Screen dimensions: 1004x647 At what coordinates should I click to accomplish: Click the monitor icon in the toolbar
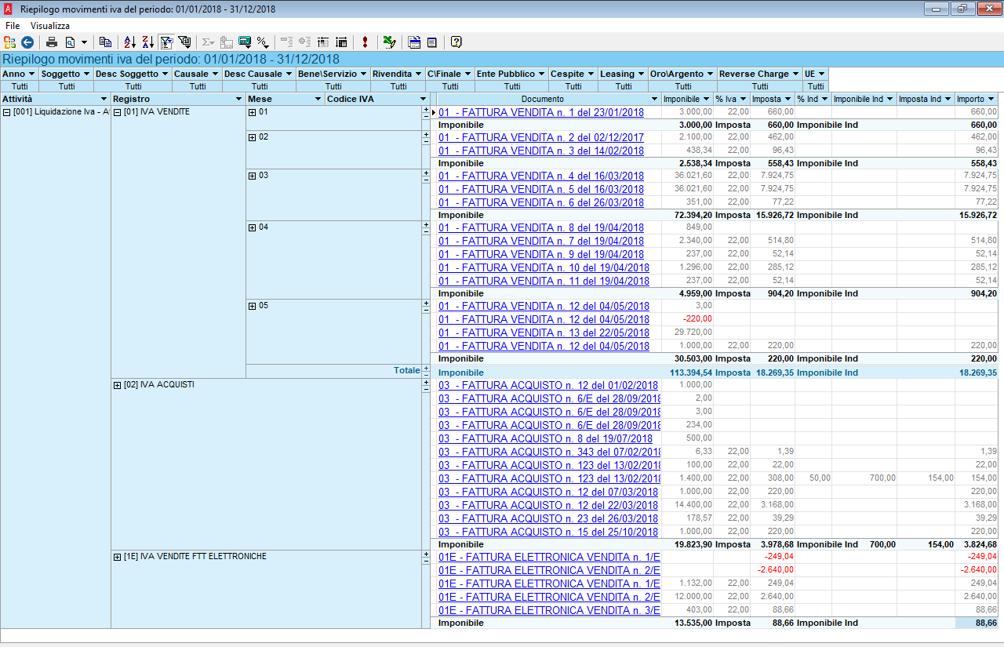click(x=245, y=42)
